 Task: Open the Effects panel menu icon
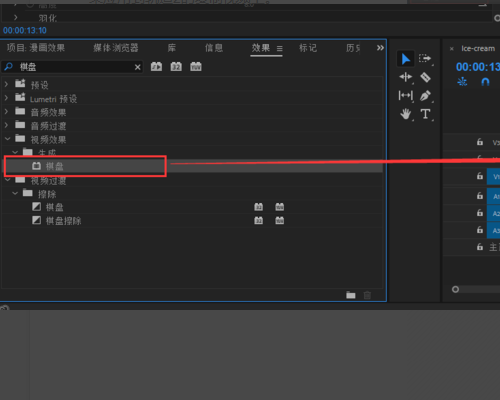279,49
